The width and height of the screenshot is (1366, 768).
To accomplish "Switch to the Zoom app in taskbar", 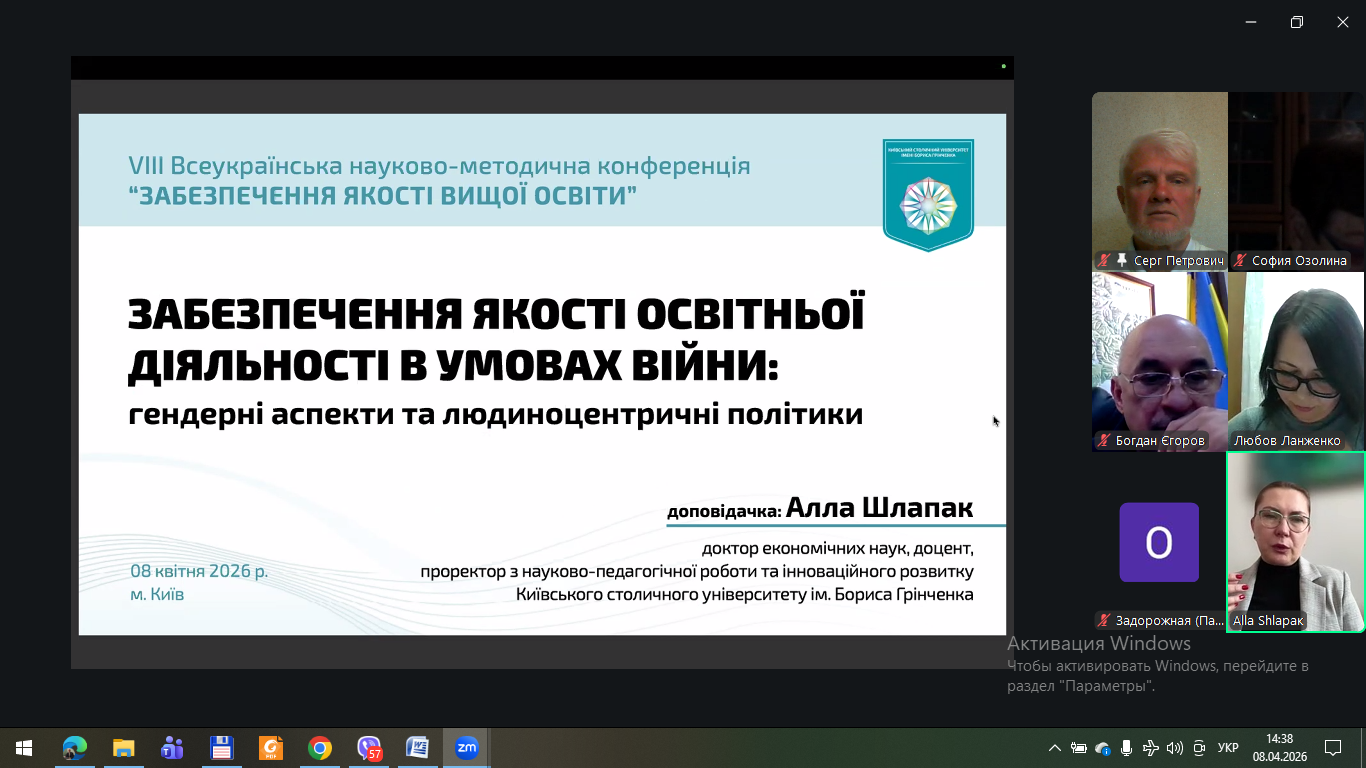I will coord(466,748).
